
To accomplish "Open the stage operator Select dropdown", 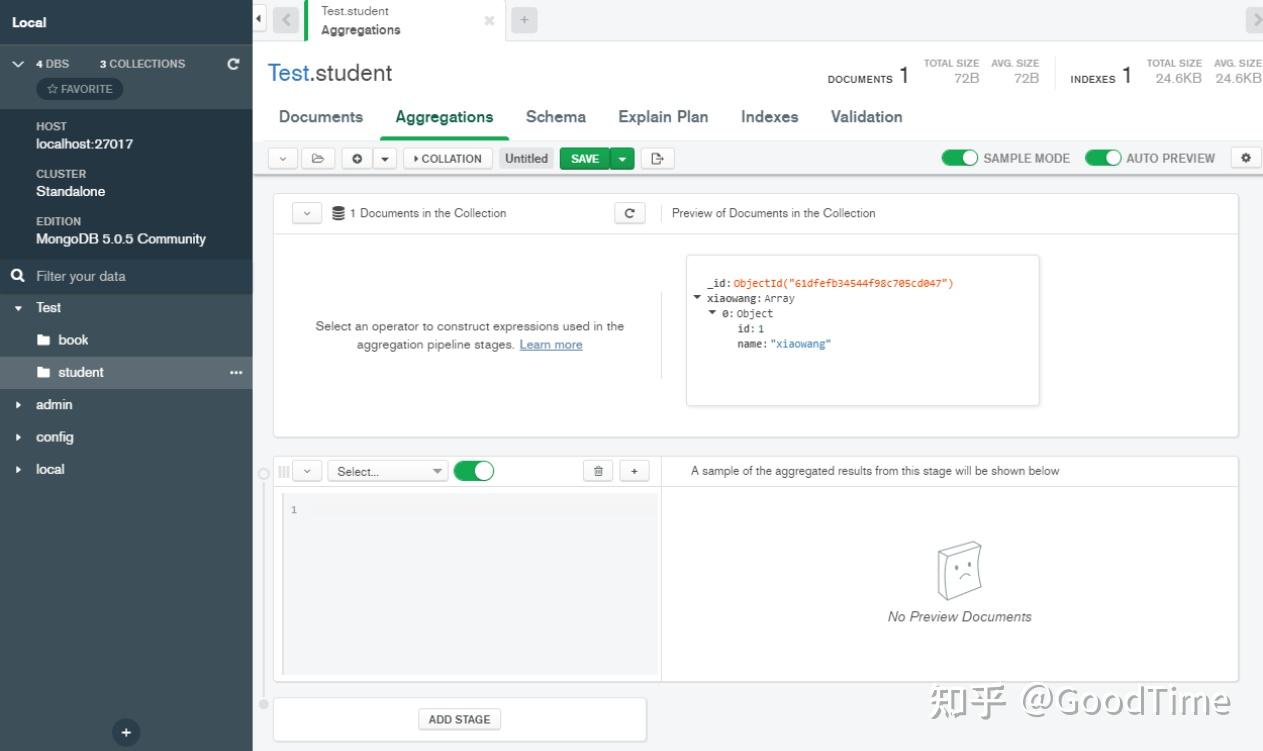I will [x=388, y=470].
